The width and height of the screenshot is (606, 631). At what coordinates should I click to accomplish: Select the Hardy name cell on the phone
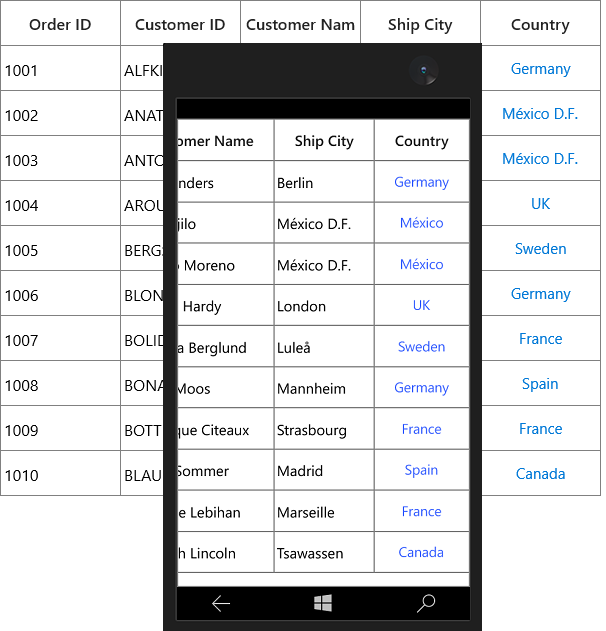pos(225,305)
